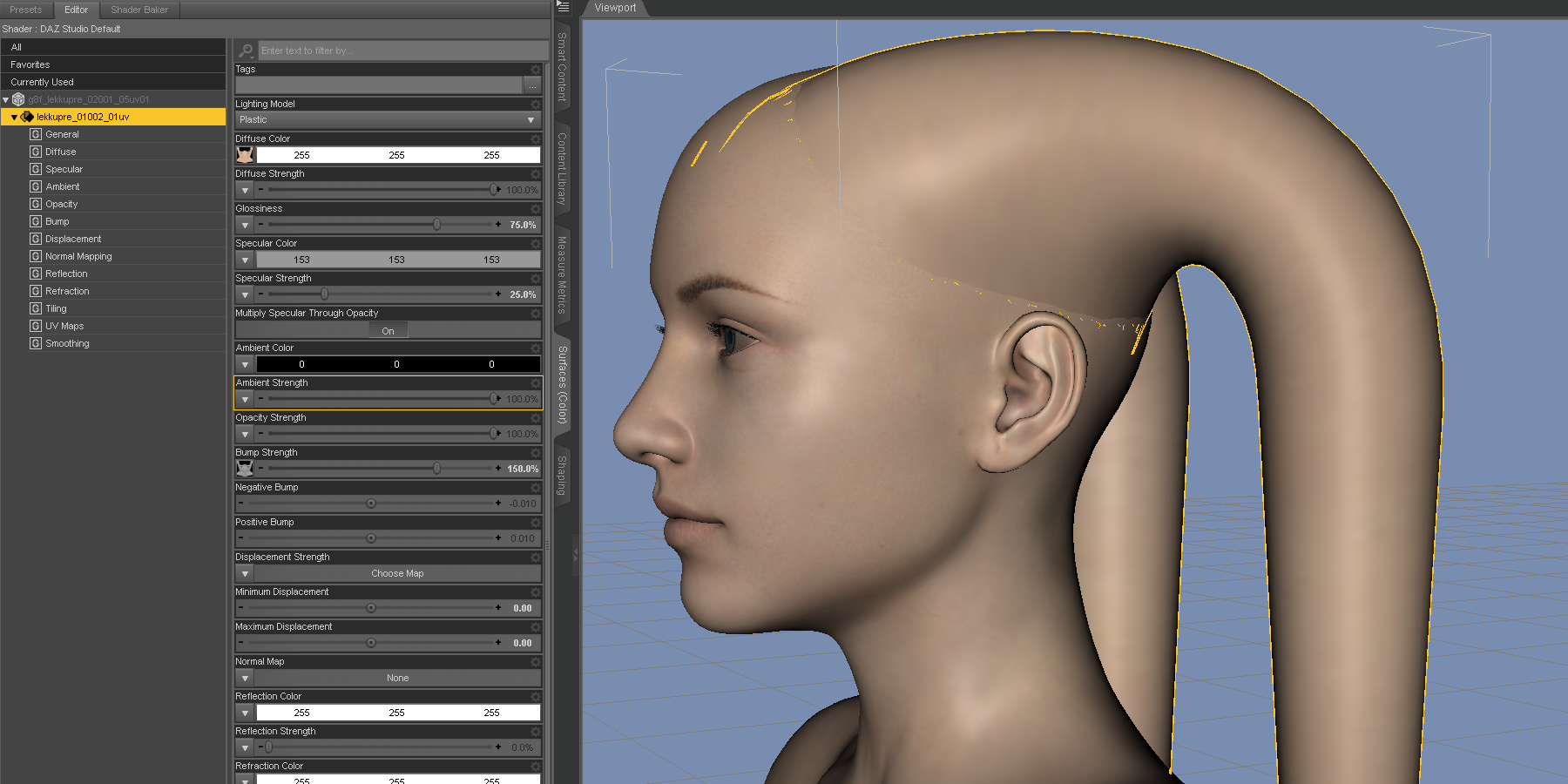Open the Diffuse Strength map dropdown arrow
This screenshot has height=784, width=1568.
pos(245,190)
